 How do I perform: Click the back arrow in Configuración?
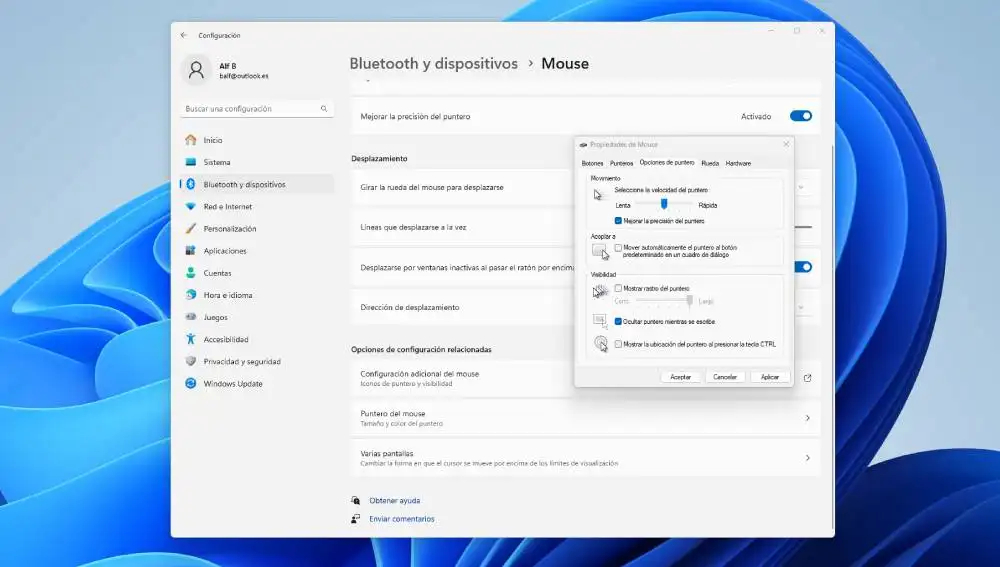184,35
